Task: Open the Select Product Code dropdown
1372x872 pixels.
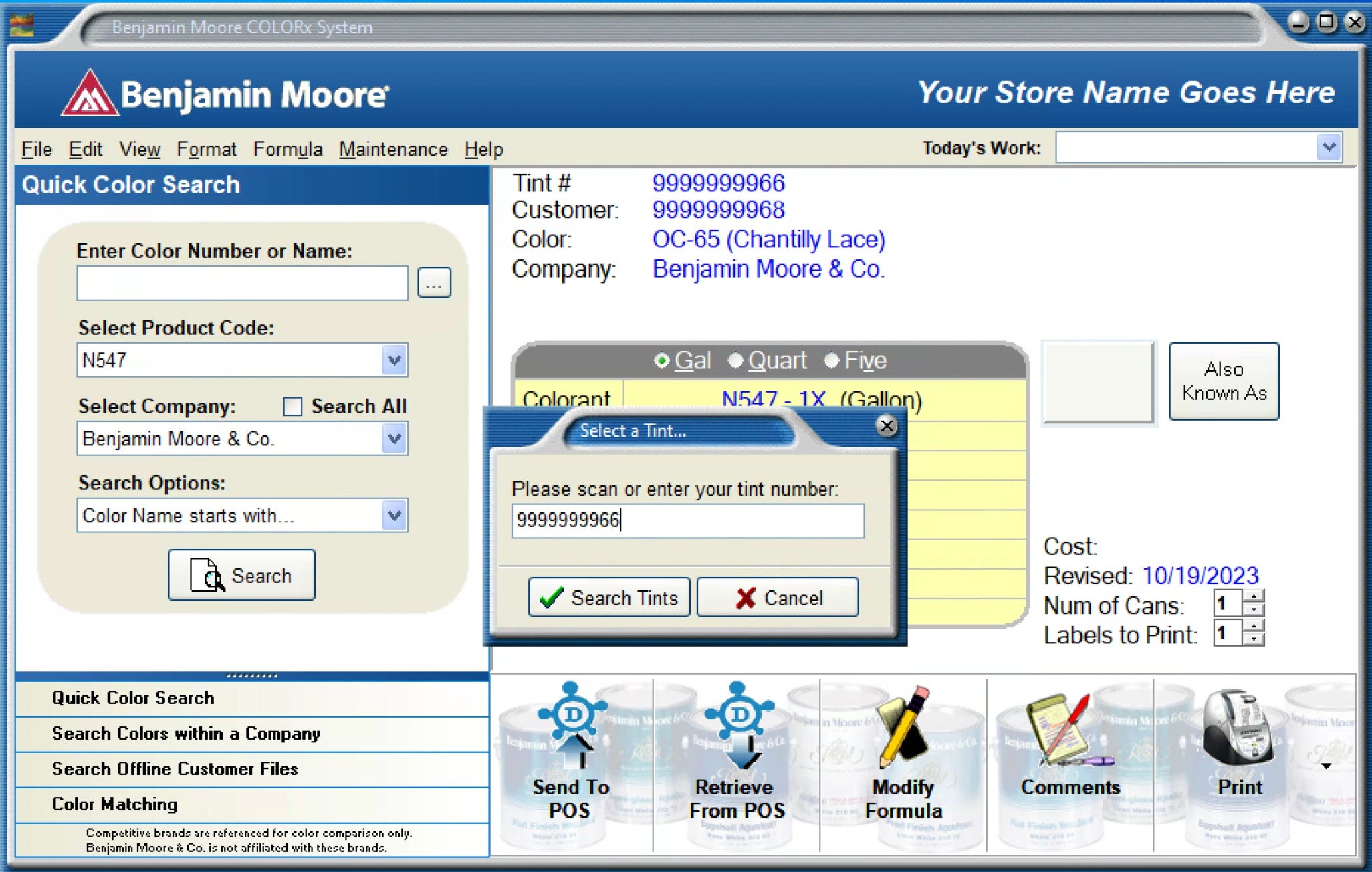Action: pyautogui.click(x=393, y=360)
